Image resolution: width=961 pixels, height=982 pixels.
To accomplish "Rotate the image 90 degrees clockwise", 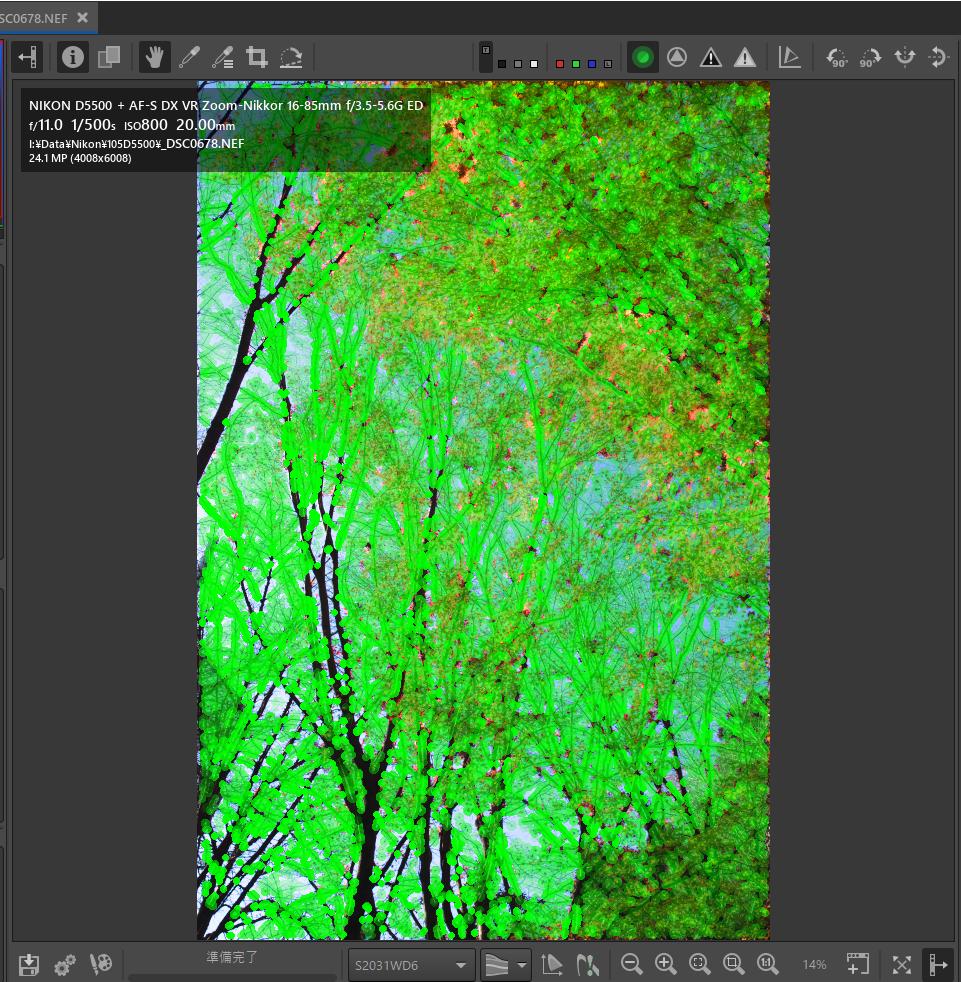I will tap(869, 57).
